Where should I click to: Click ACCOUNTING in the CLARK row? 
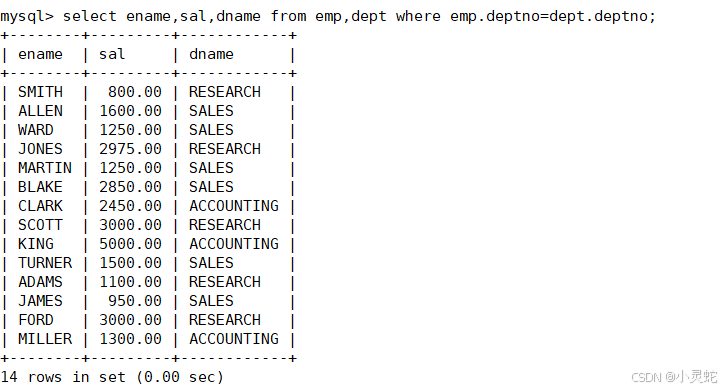point(234,206)
